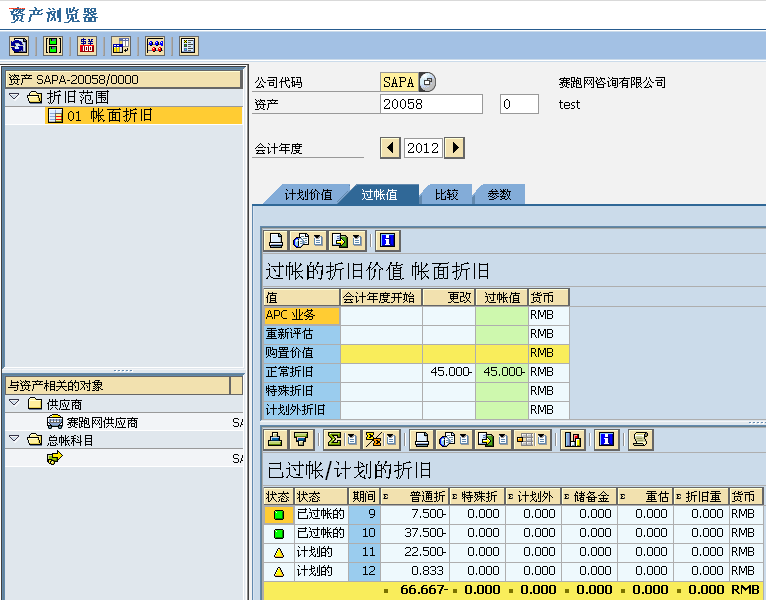
Task: Switch to the 计划价值 tab
Action: point(308,194)
